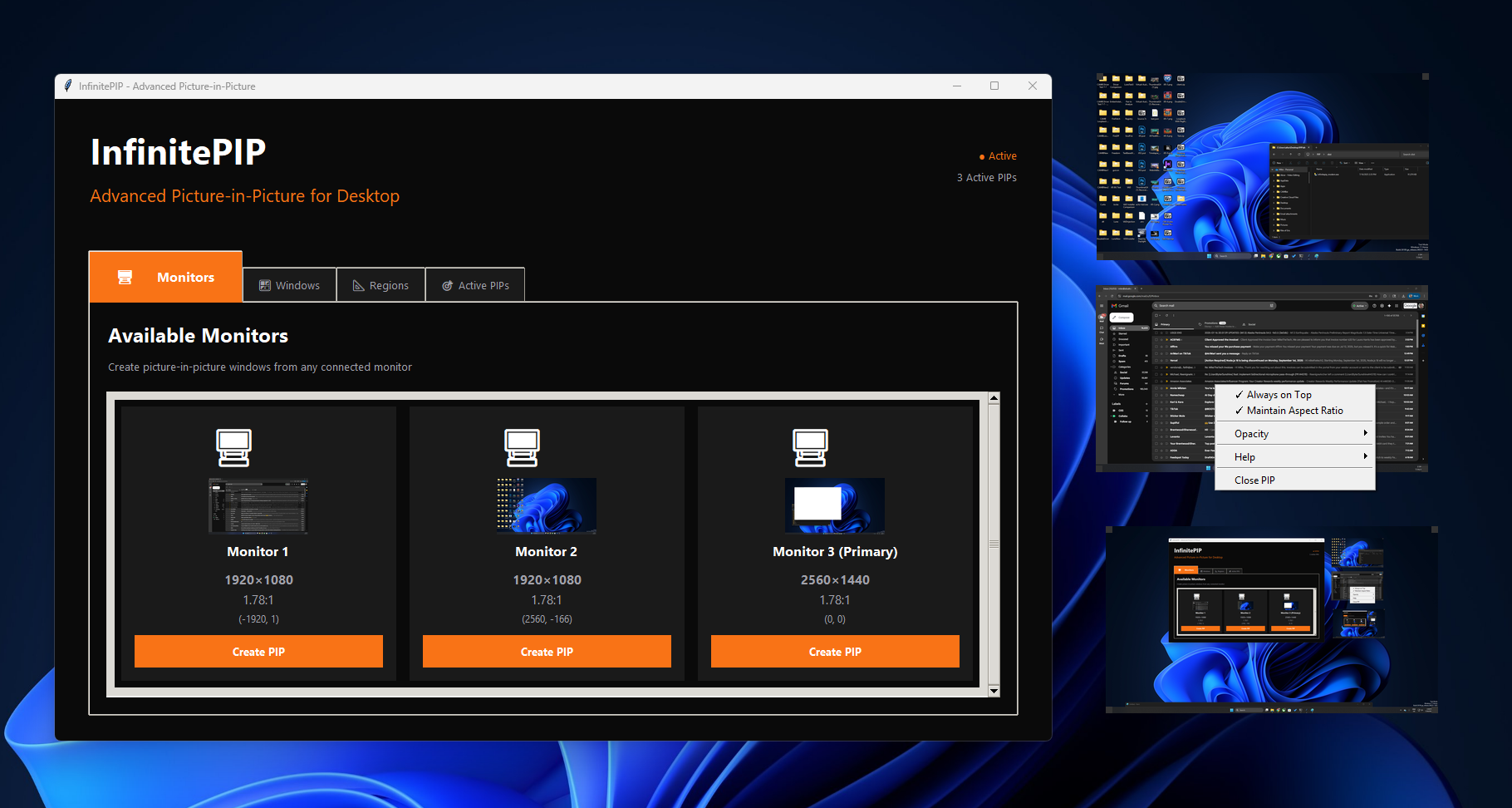Click the pen icon on the Regions tab
Screen dimensions: 1512x808
pyautogui.click(x=358, y=285)
